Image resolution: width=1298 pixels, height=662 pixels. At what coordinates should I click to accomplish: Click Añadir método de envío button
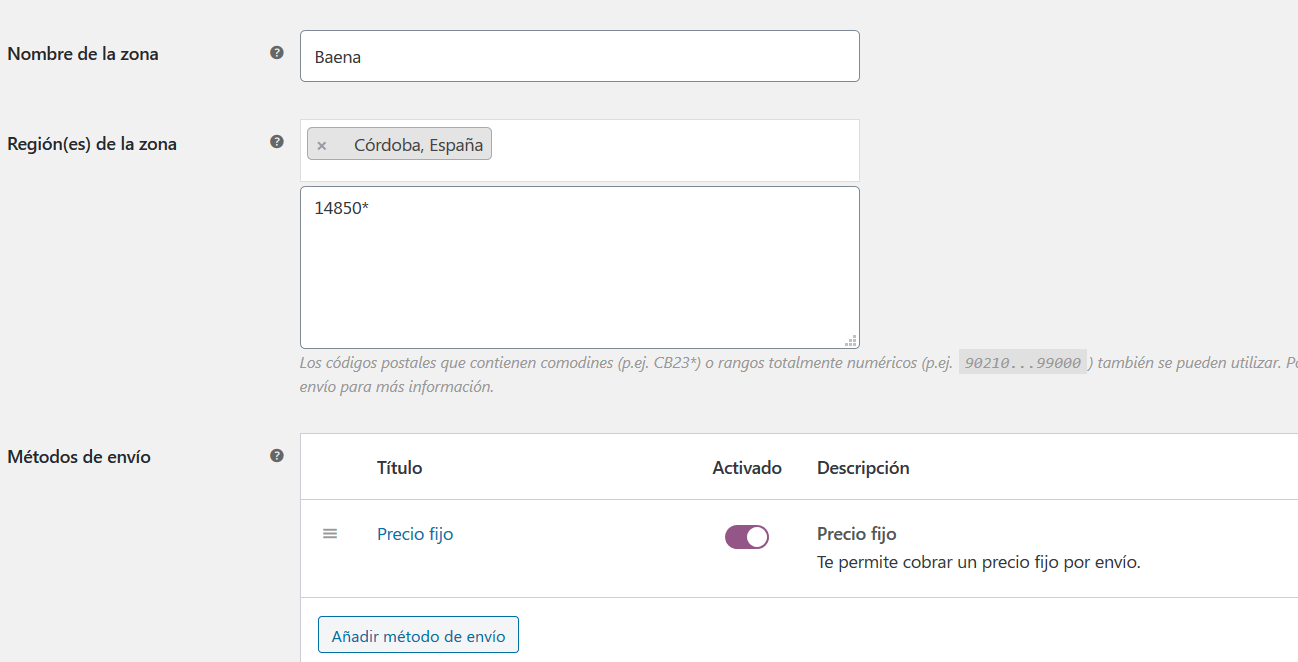418,635
